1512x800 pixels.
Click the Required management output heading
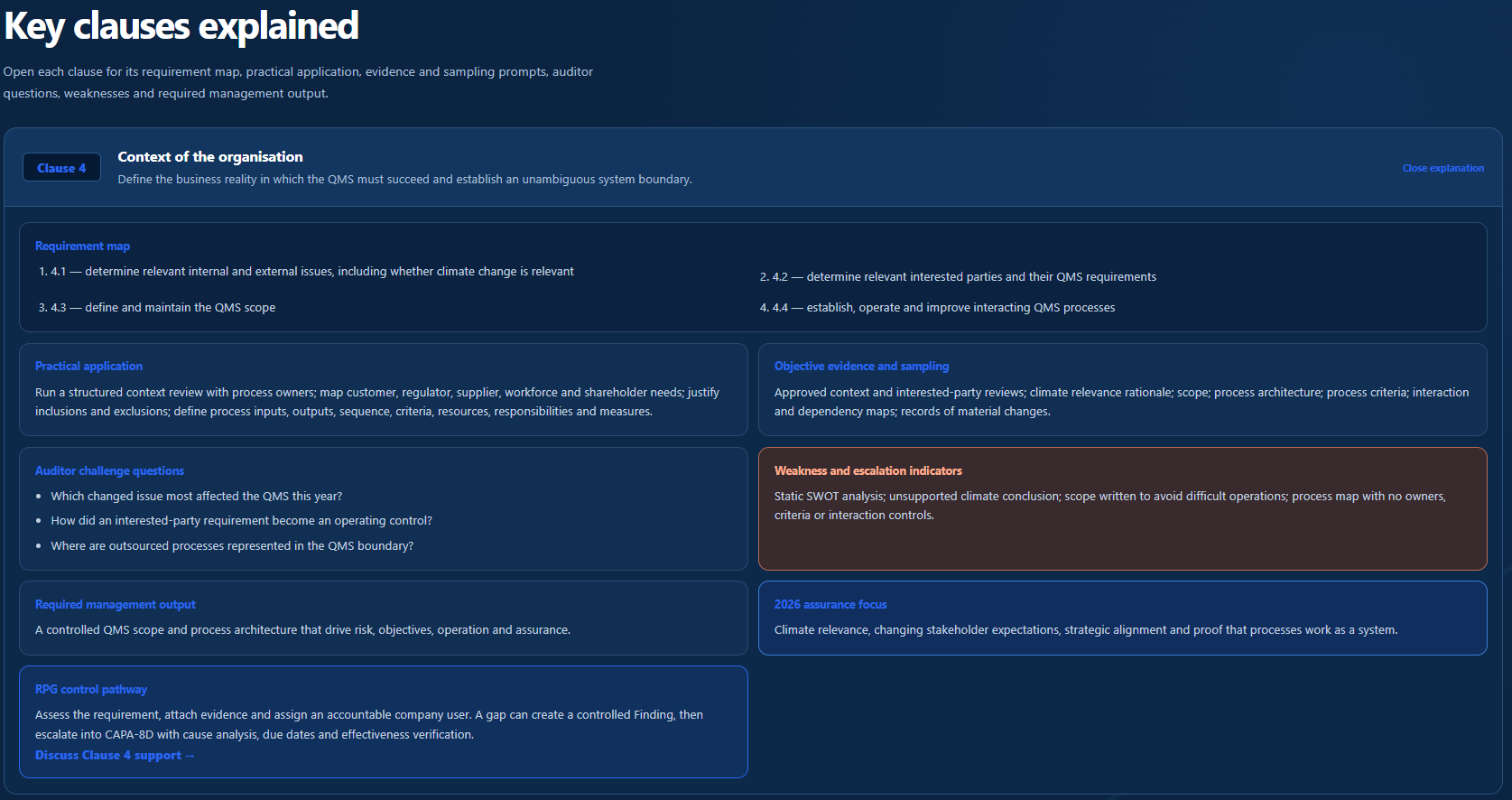pyautogui.click(x=115, y=604)
